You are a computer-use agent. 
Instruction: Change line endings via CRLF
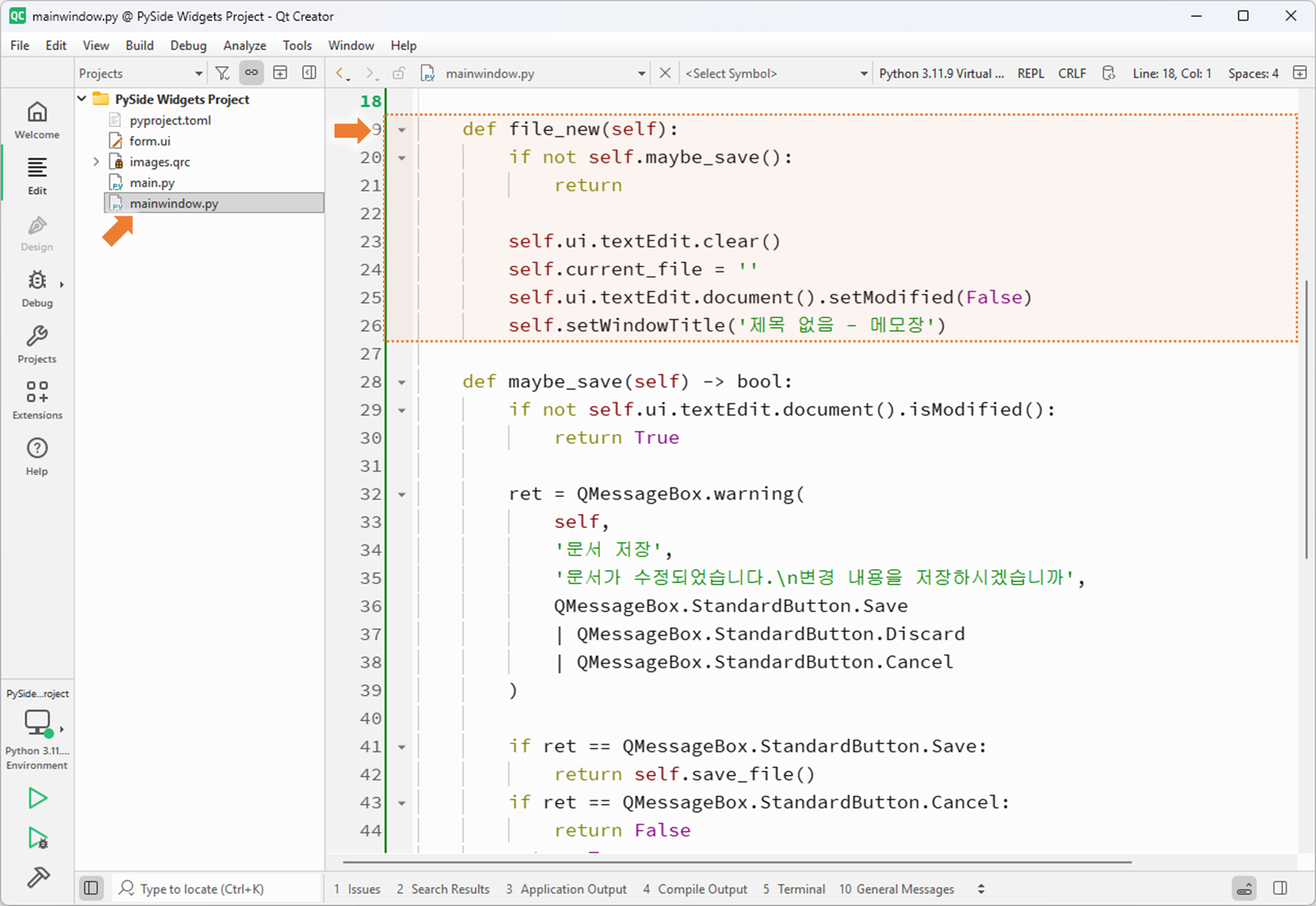tap(1072, 74)
